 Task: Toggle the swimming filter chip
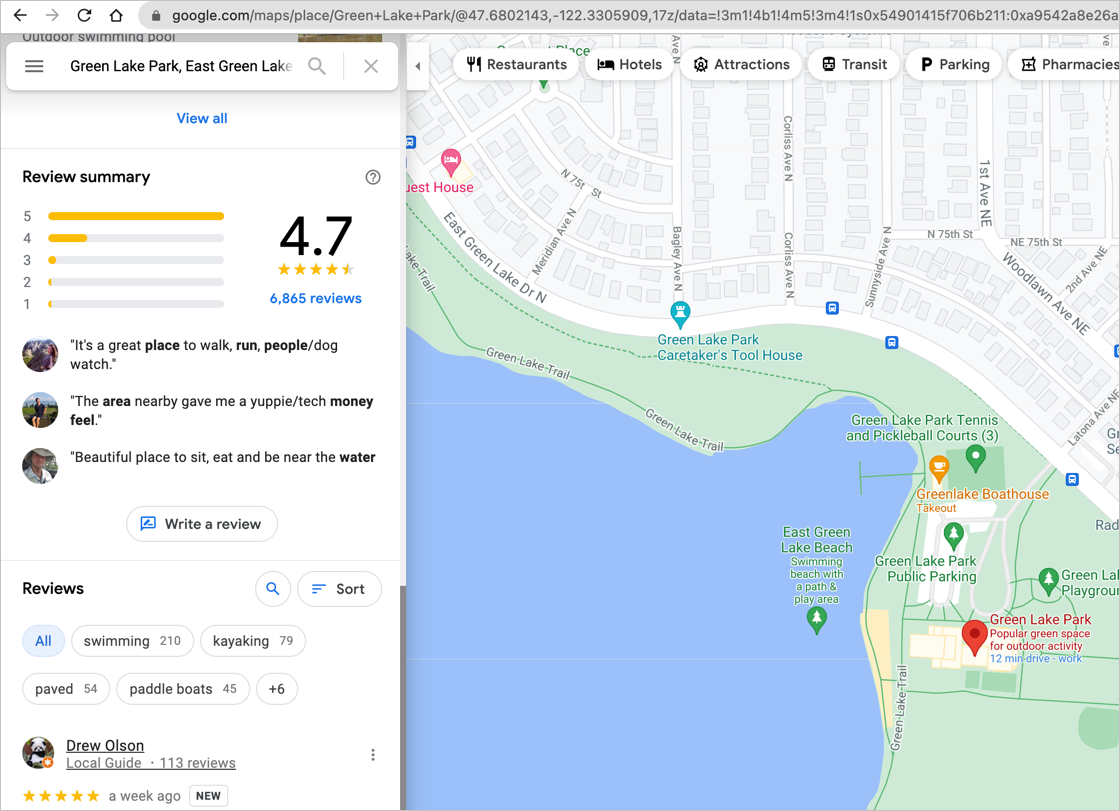(132, 641)
